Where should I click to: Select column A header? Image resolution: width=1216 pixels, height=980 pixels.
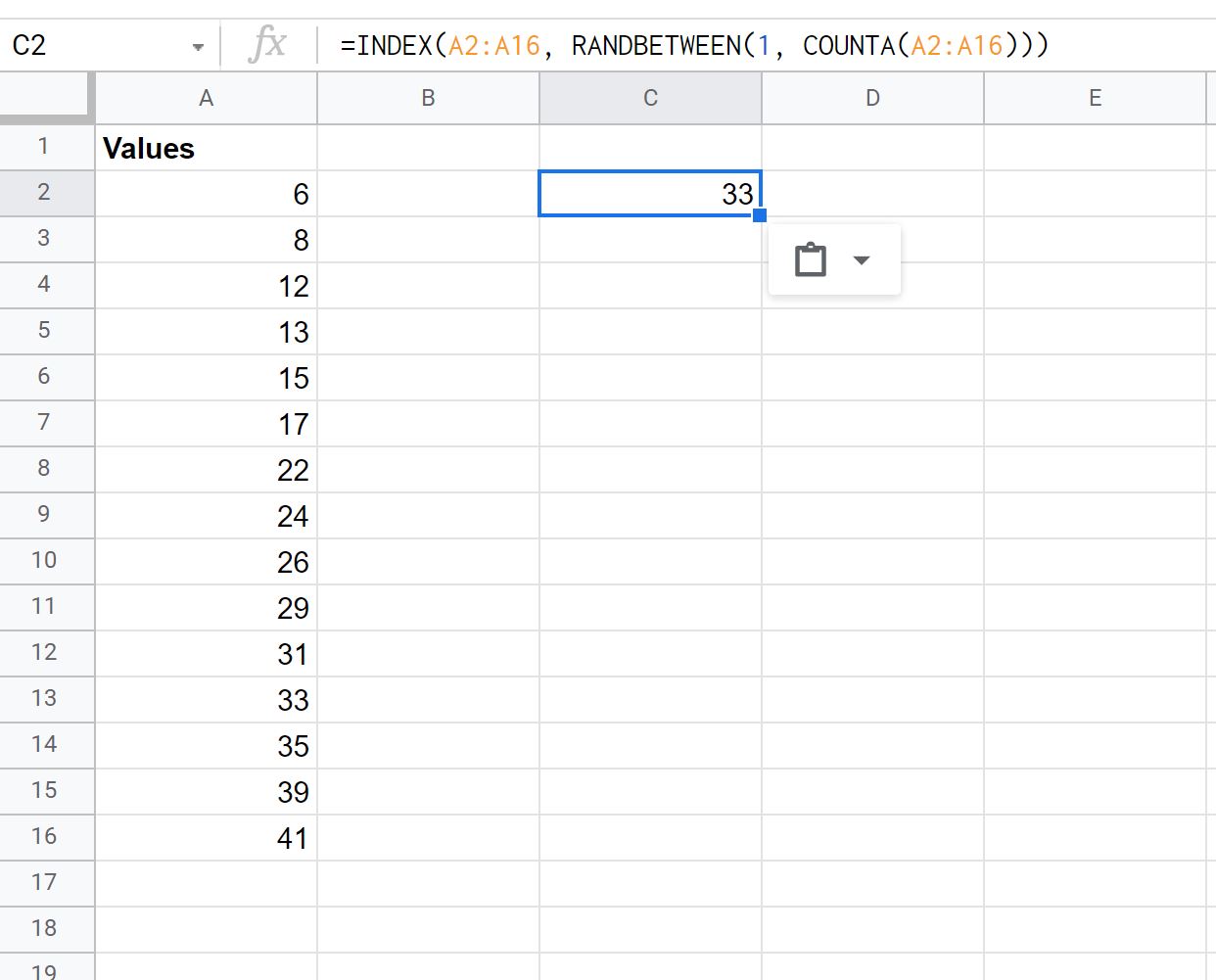206,98
